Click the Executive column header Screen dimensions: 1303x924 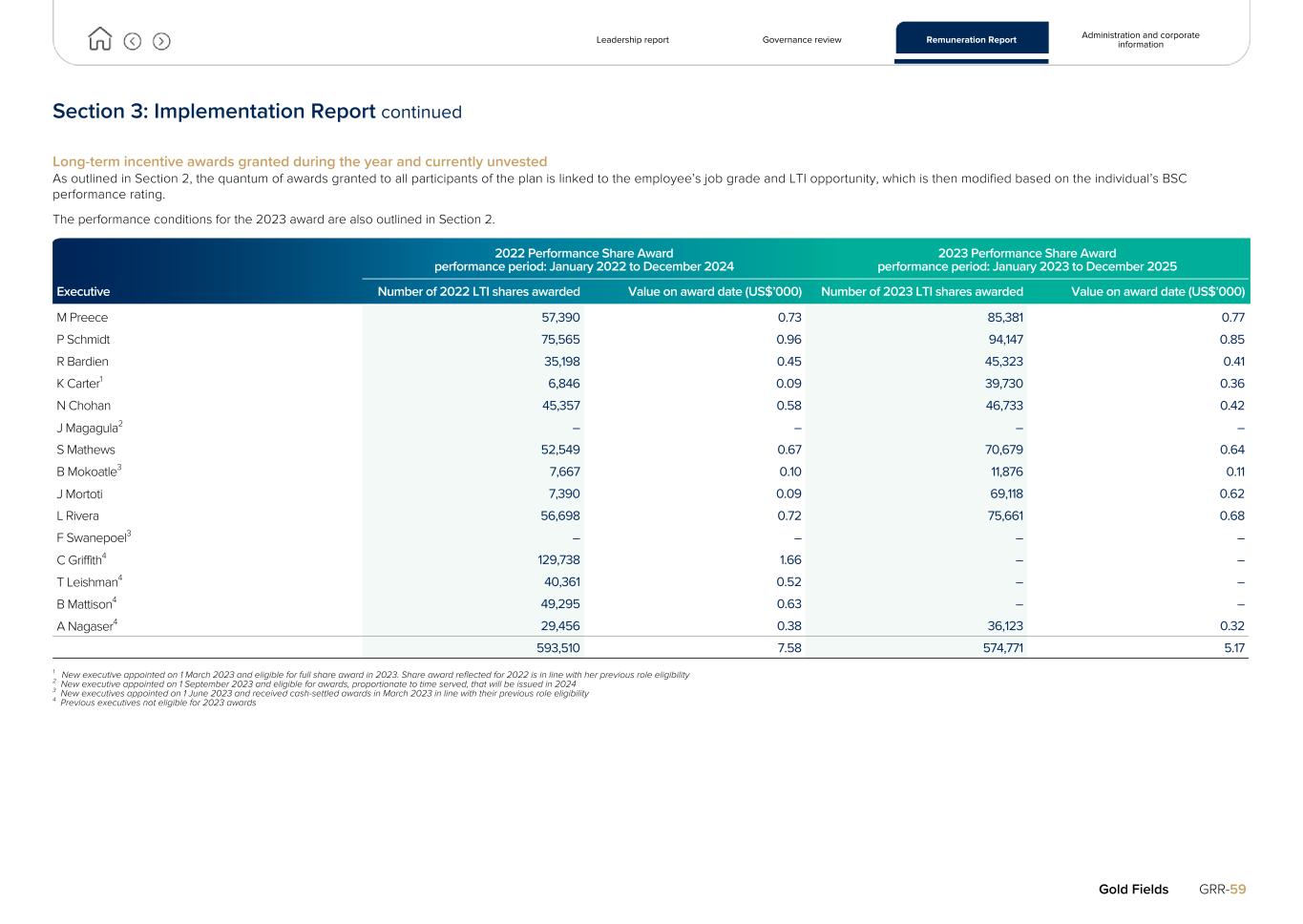coord(83,292)
